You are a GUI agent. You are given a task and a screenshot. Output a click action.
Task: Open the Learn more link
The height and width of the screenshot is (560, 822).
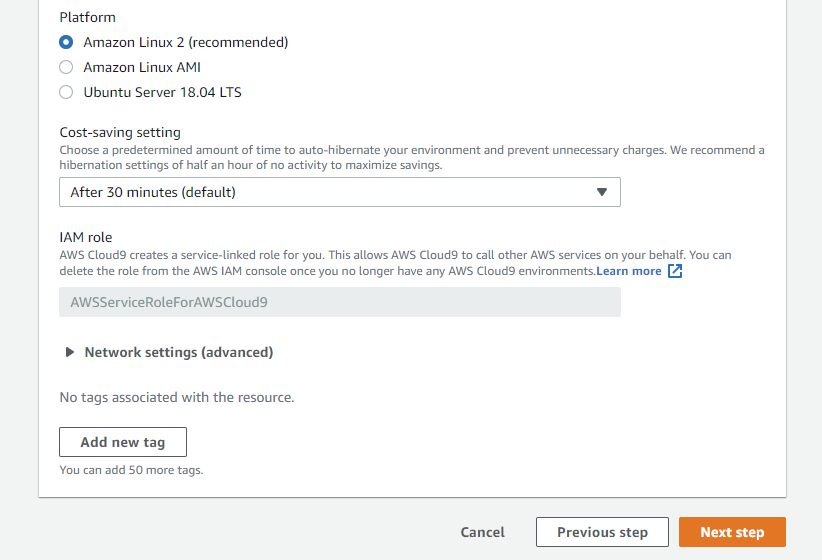coord(629,271)
